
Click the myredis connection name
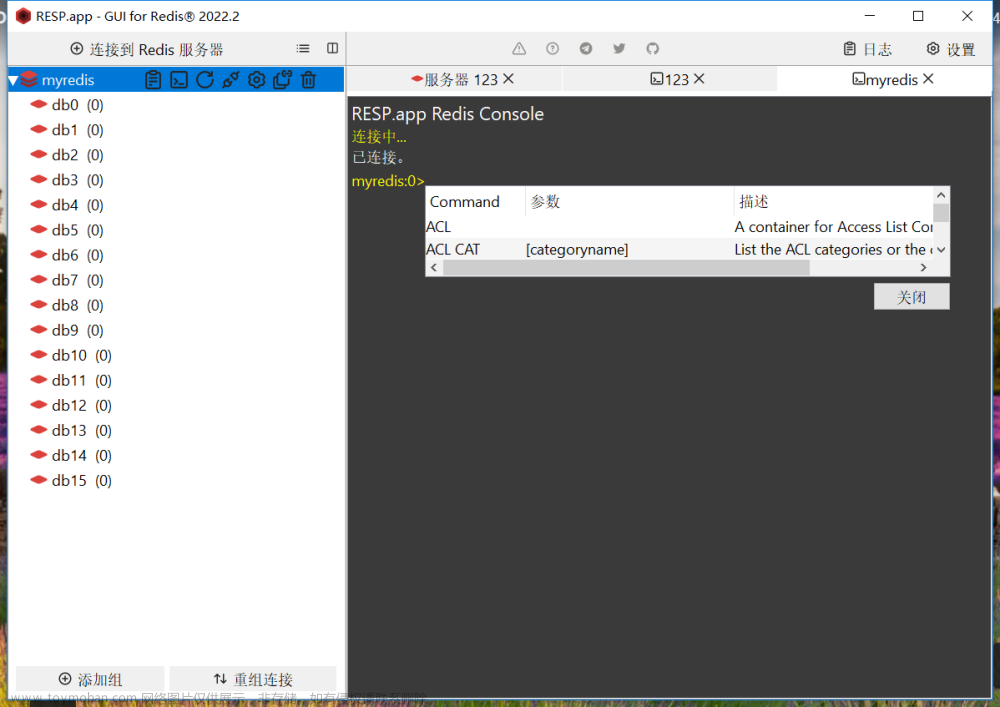coord(68,80)
